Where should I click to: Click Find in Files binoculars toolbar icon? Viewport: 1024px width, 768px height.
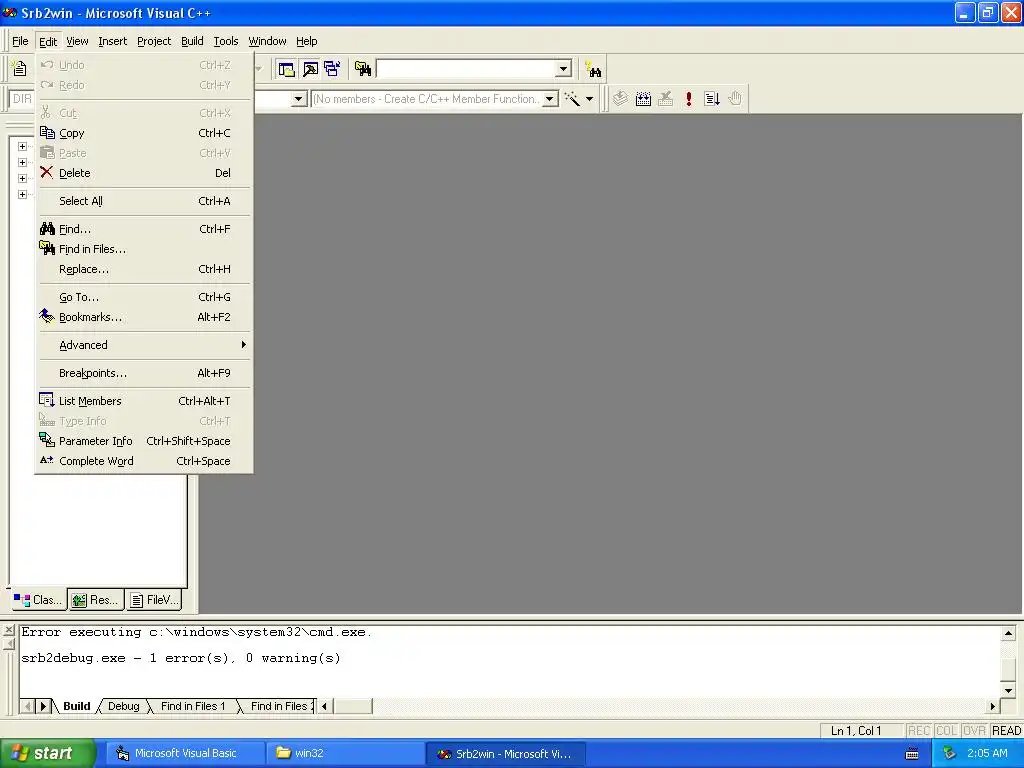click(x=363, y=69)
